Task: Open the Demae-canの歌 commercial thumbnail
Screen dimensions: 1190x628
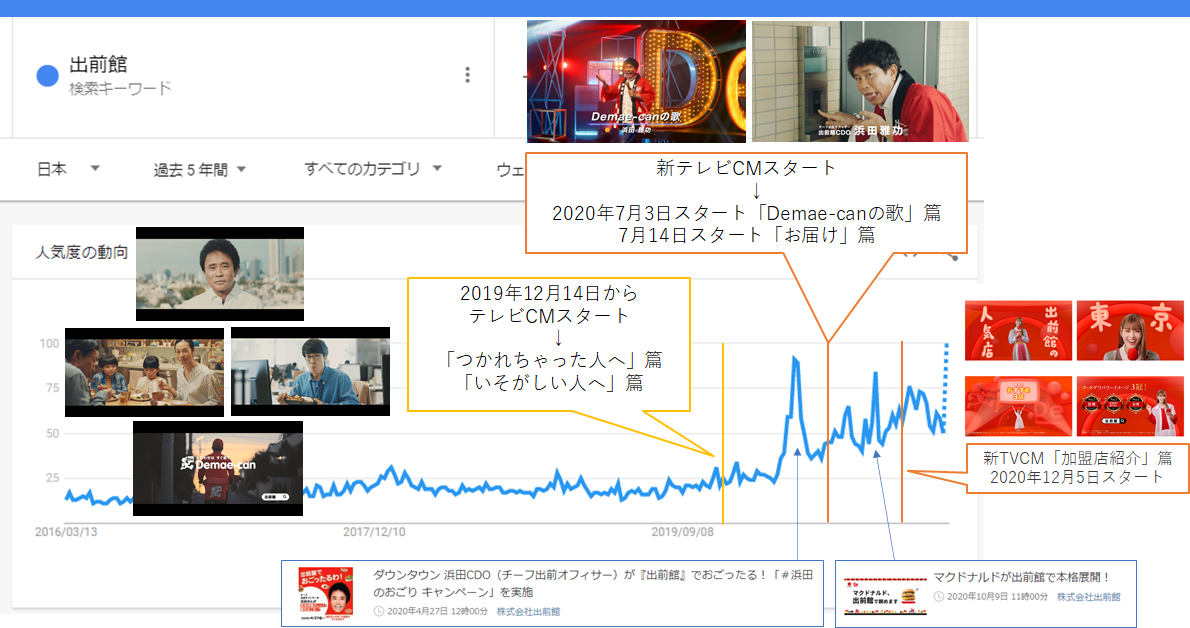Action: point(636,81)
